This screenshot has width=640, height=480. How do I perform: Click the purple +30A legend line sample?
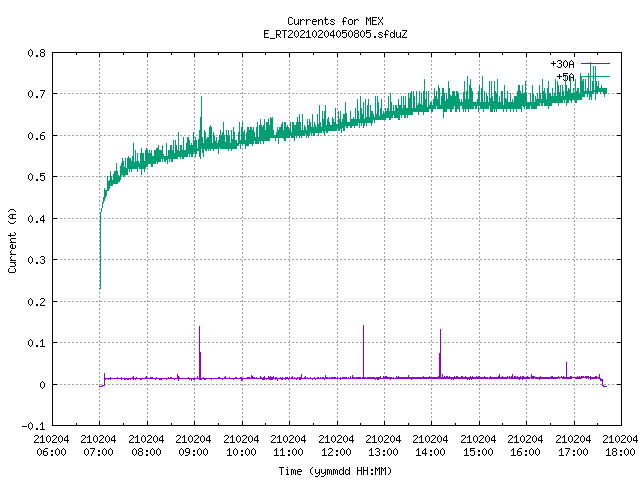595,64
